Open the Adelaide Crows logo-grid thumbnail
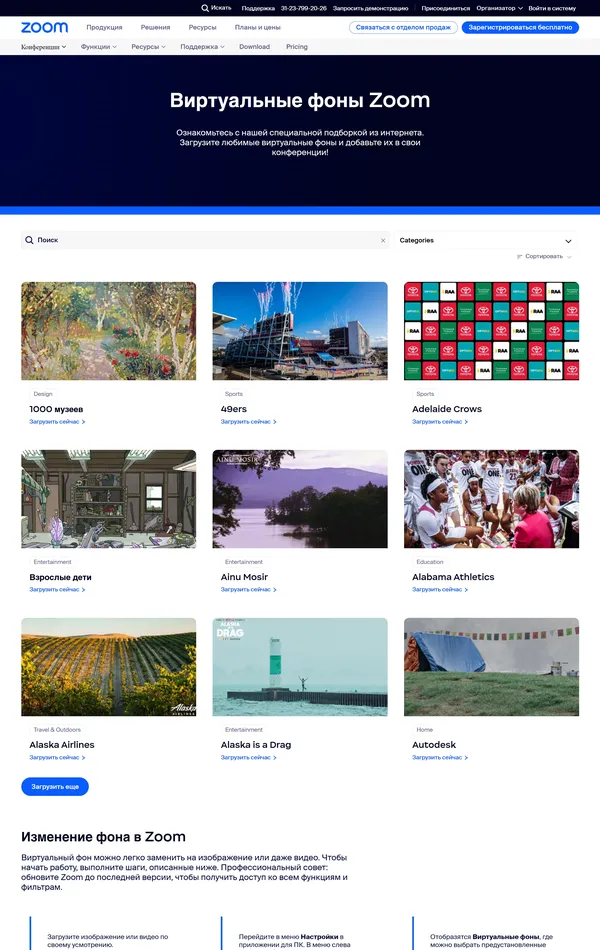The image size is (600, 950). coord(492,331)
